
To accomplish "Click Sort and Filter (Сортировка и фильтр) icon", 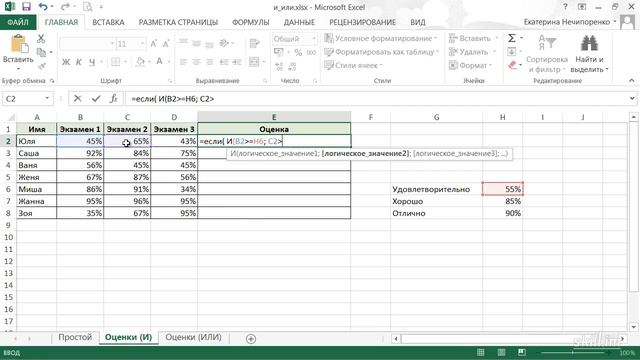I will pyautogui.click(x=547, y=43).
